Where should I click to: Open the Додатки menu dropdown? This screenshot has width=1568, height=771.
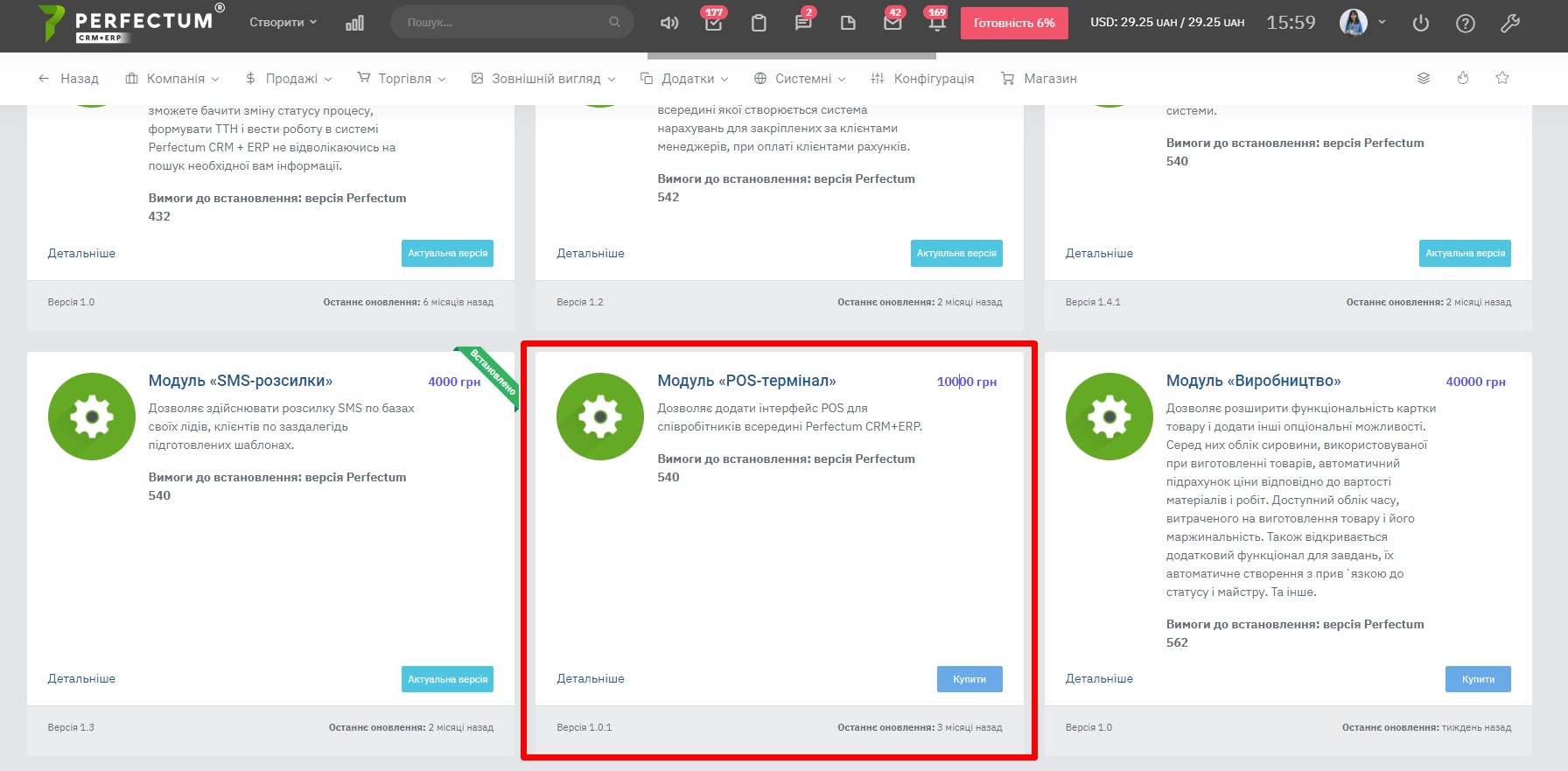(x=684, y=78)
